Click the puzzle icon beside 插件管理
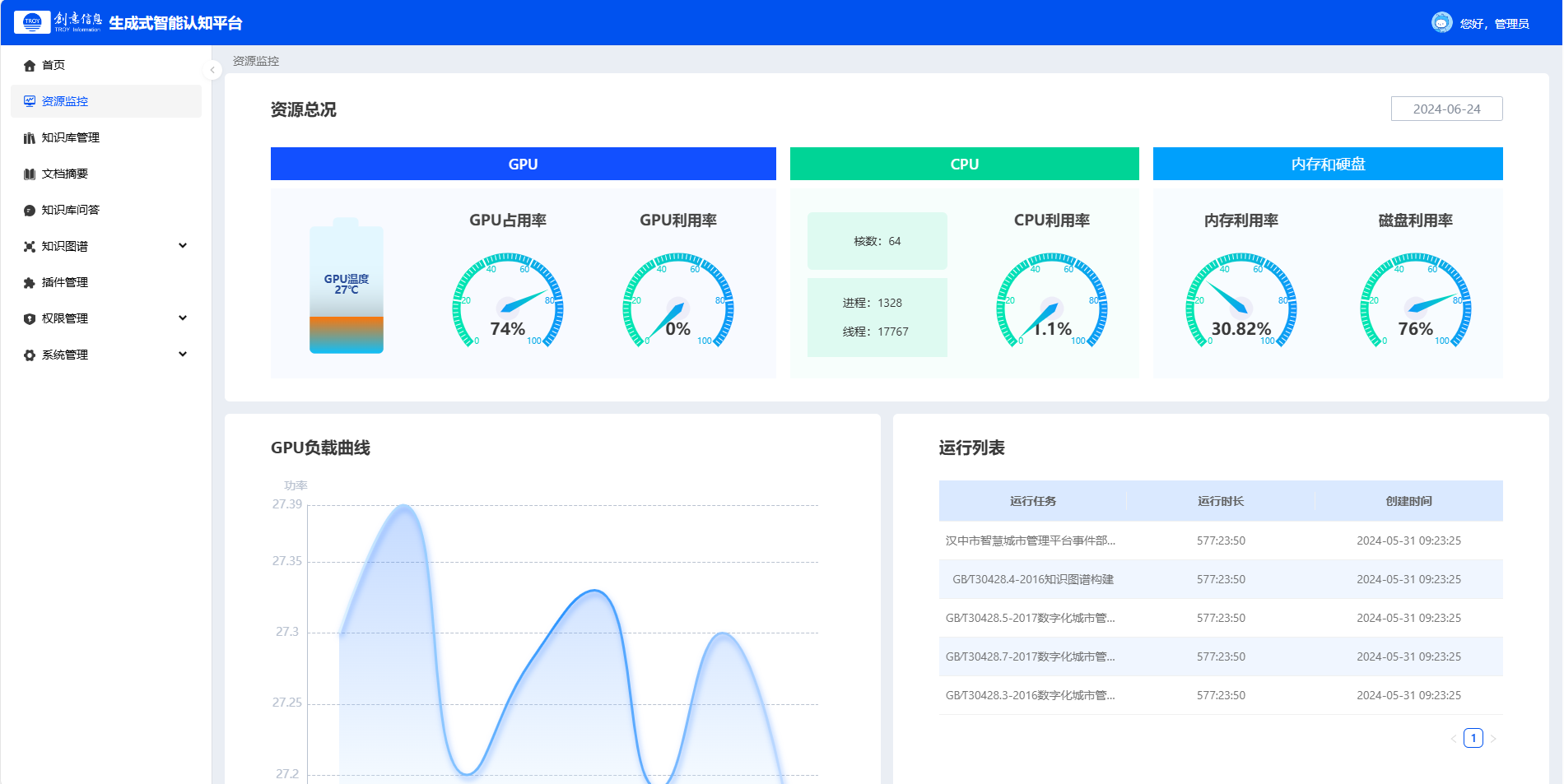This screenshot has width=1564, height=784. coord(30,283)
